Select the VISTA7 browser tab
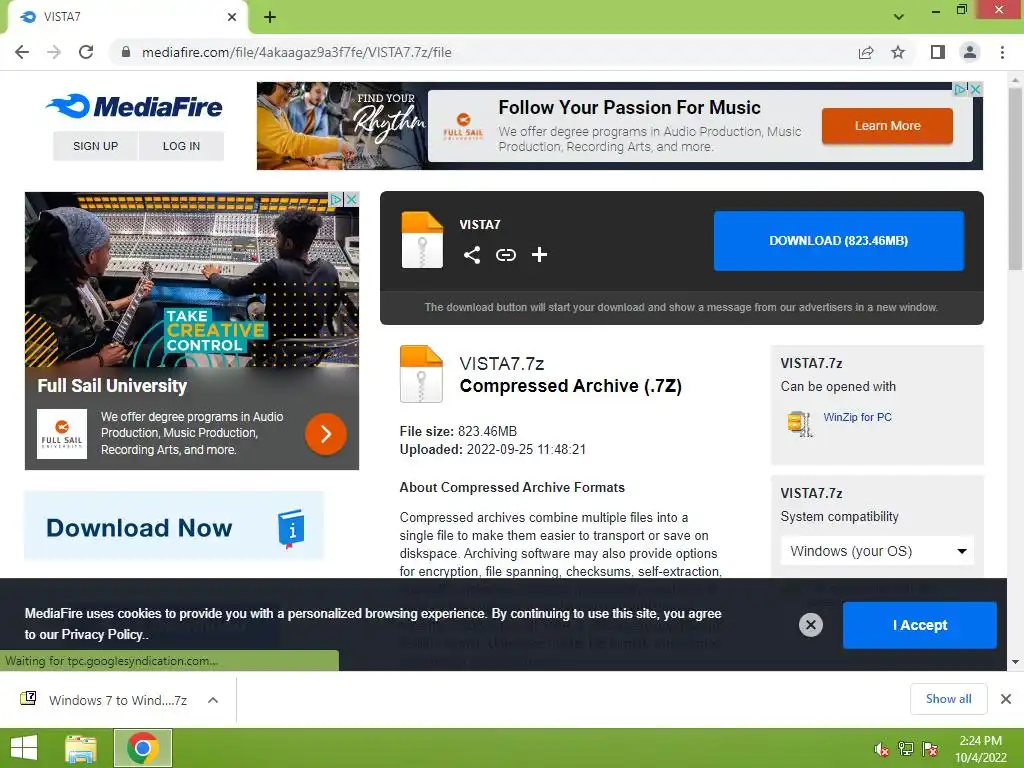 pos(127,17)
